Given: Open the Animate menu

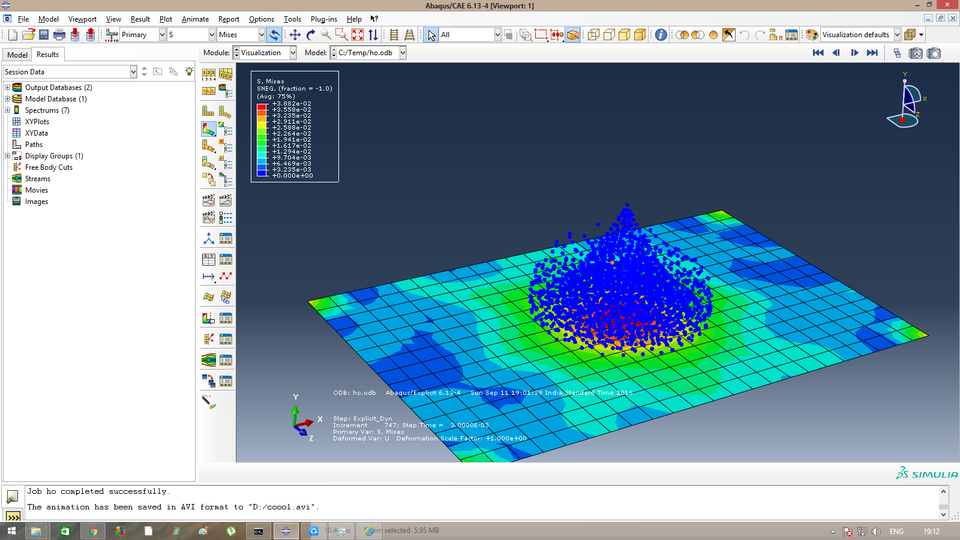Looking at the screenshot, I should click(x=195, y=19).
